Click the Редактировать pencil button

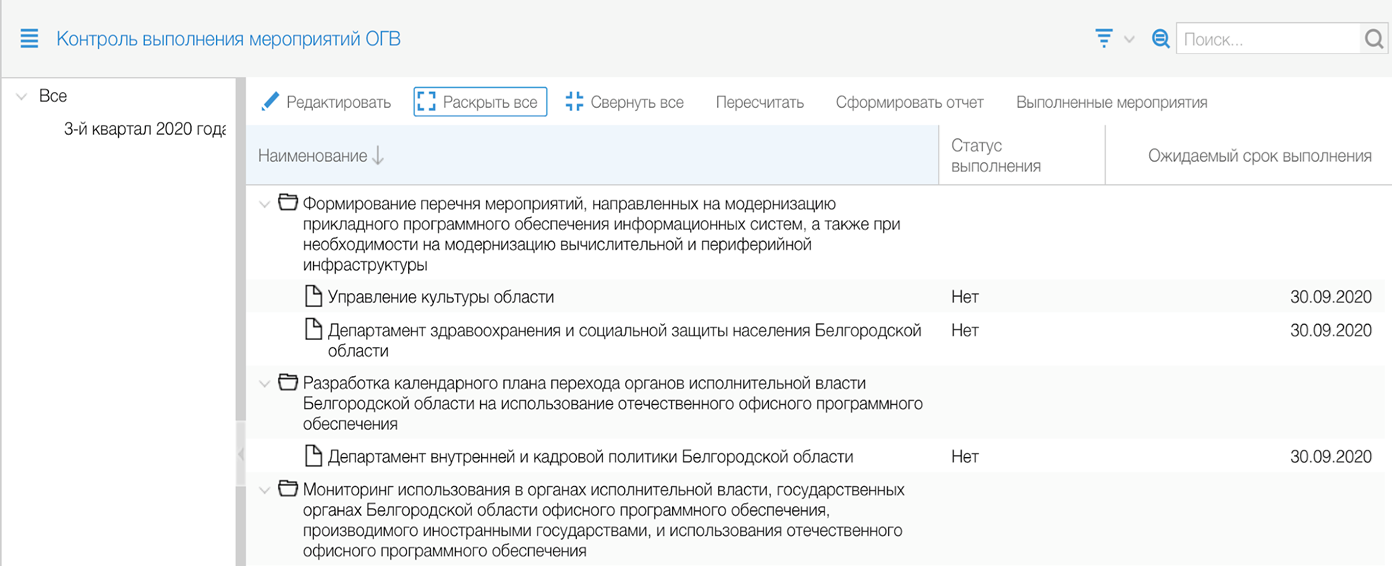point(326,102)
